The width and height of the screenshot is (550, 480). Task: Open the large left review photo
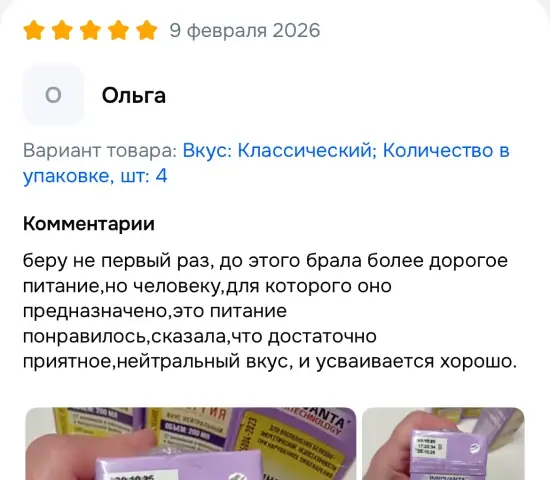(x=191, y=444)
